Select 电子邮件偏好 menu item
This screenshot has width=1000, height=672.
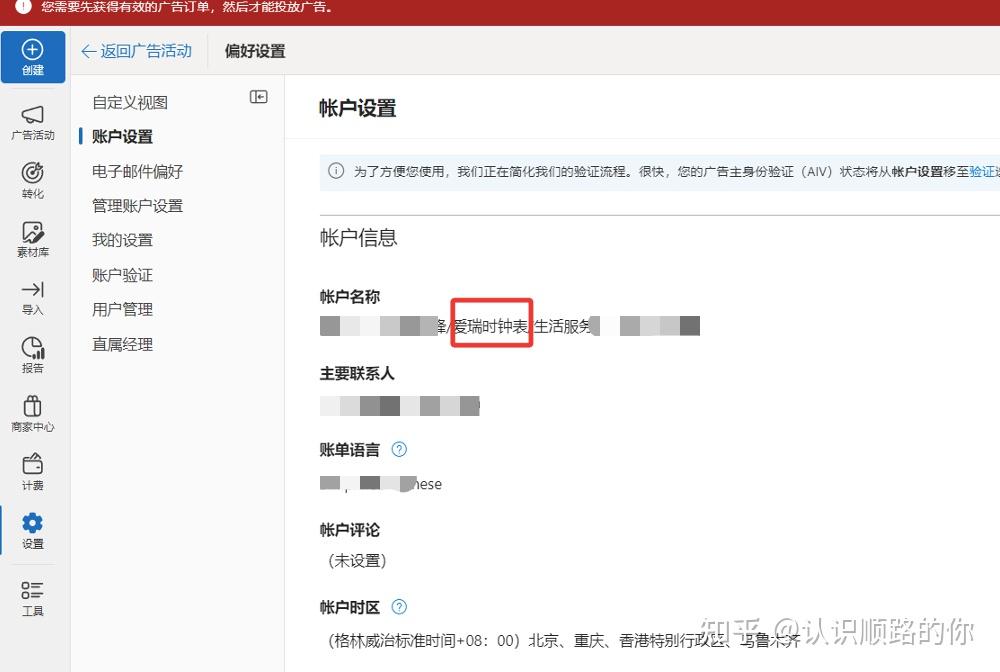[x=138, y=171]
